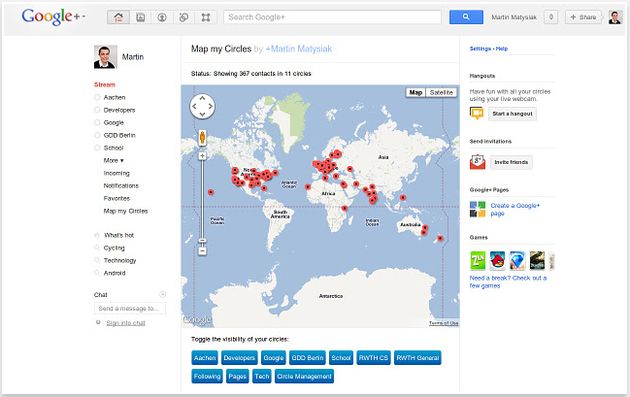Viewport: 630px width, 397px height.
Task: Select the Street View pegman icon
Action: coord(202,138)
